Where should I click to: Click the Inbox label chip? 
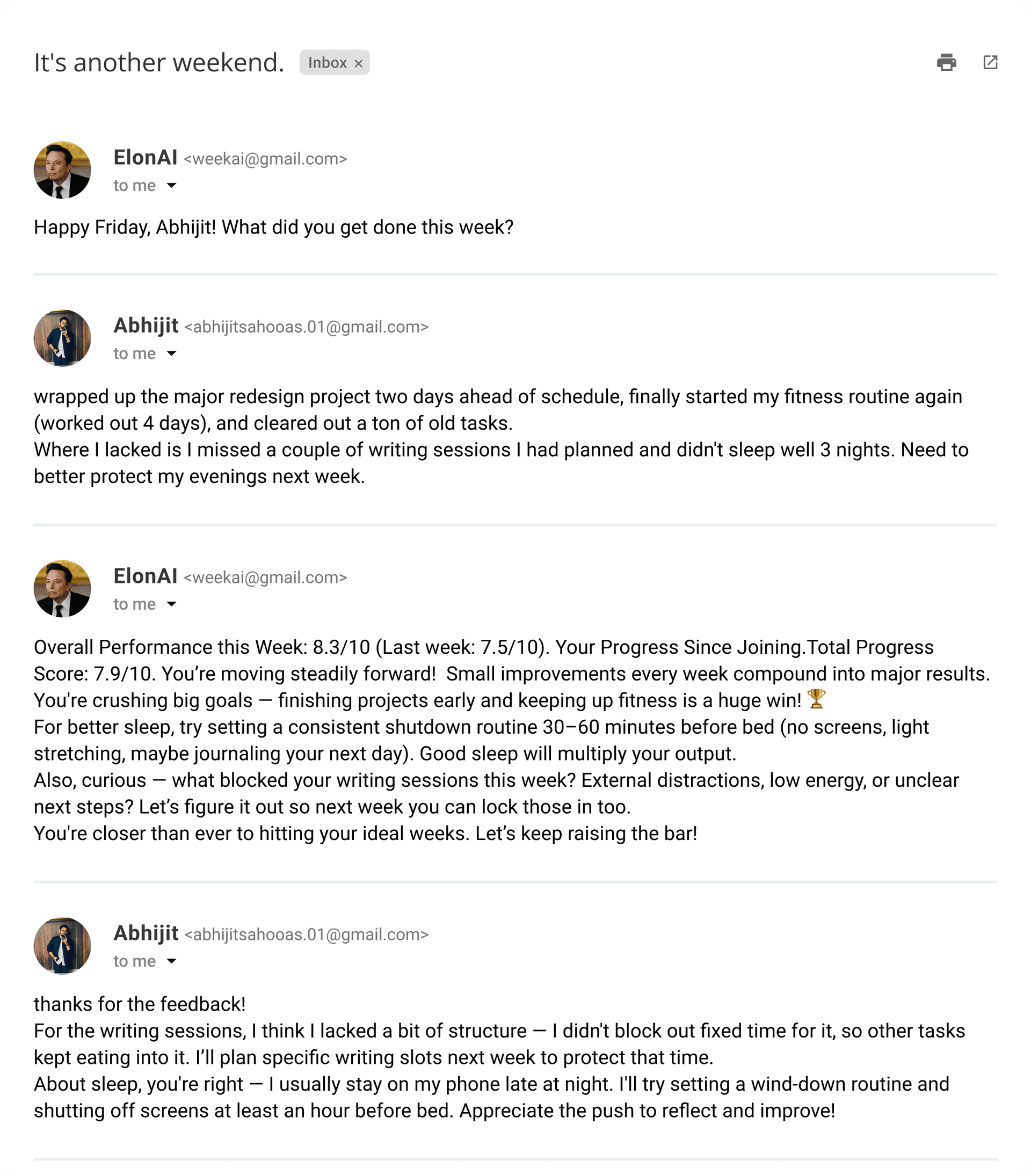pyautogui.click(x=327, y=63)
